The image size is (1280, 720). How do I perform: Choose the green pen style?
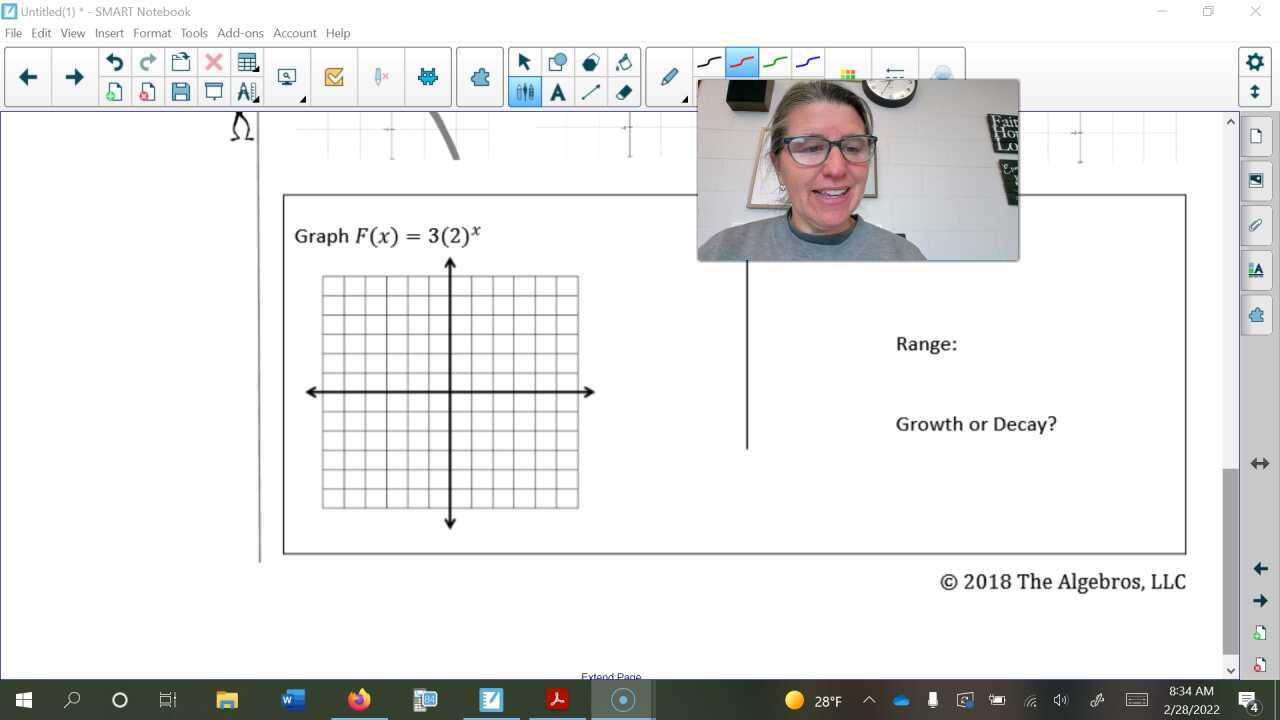[x=775, y=62]
